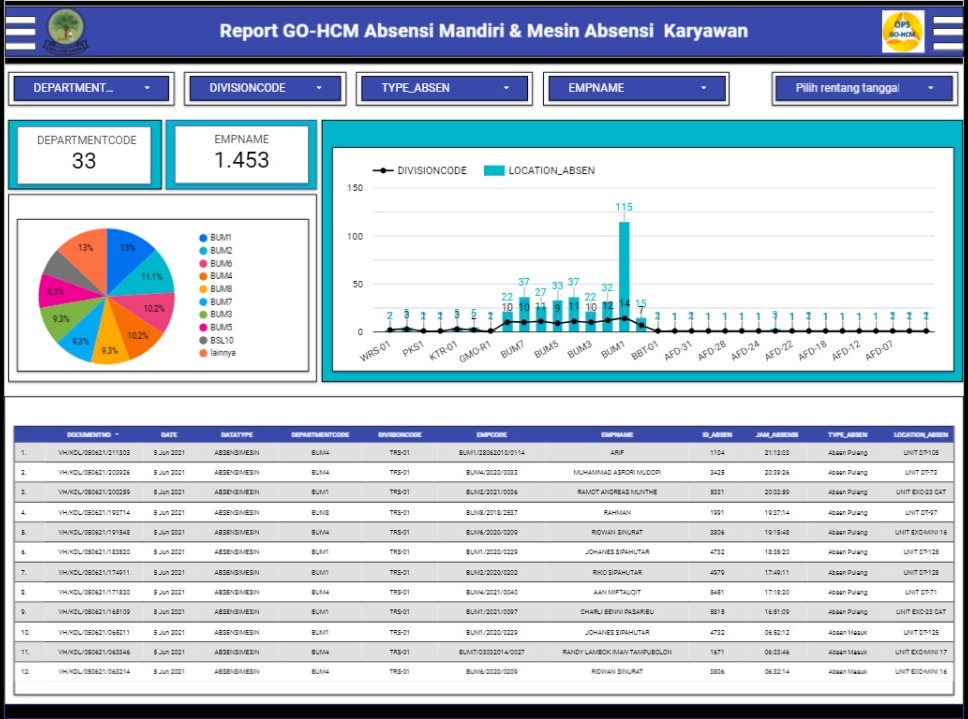Click the palm tree company logo

pos(66,30)
